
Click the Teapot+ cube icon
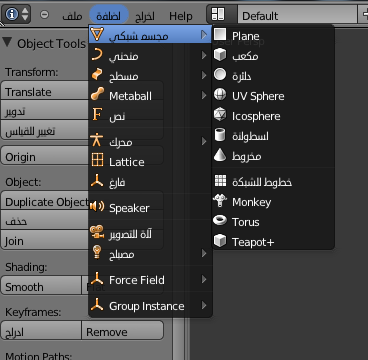click(x=220, y=241)
